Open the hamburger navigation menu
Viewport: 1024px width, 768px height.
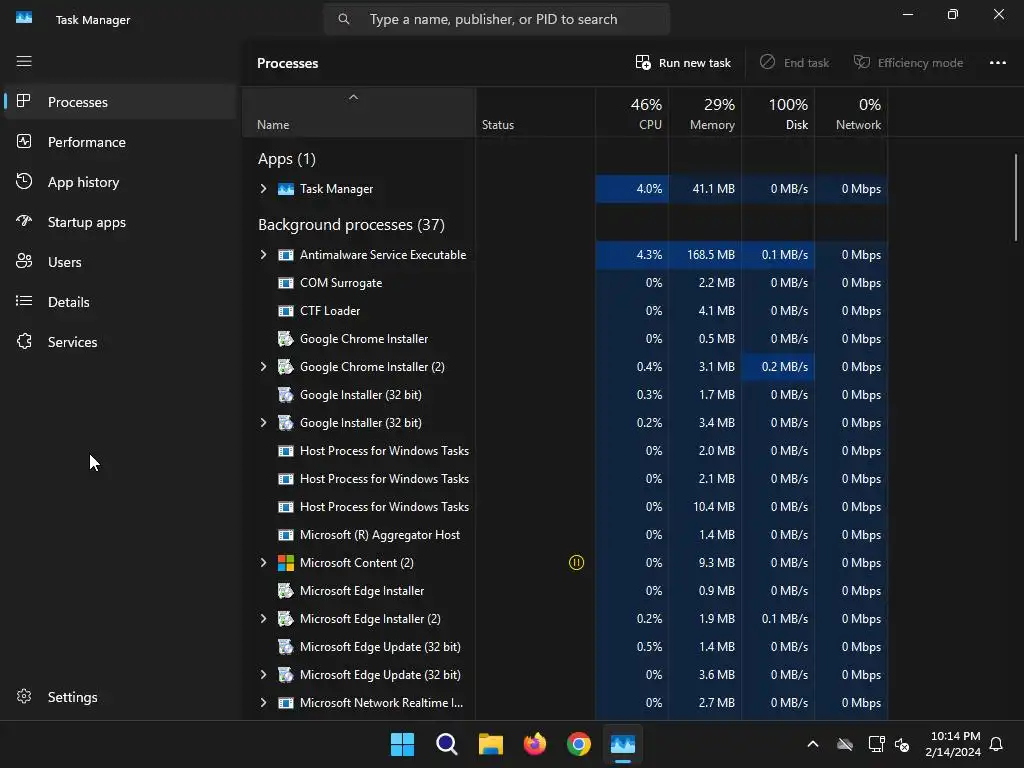click(x=24, y=61)
